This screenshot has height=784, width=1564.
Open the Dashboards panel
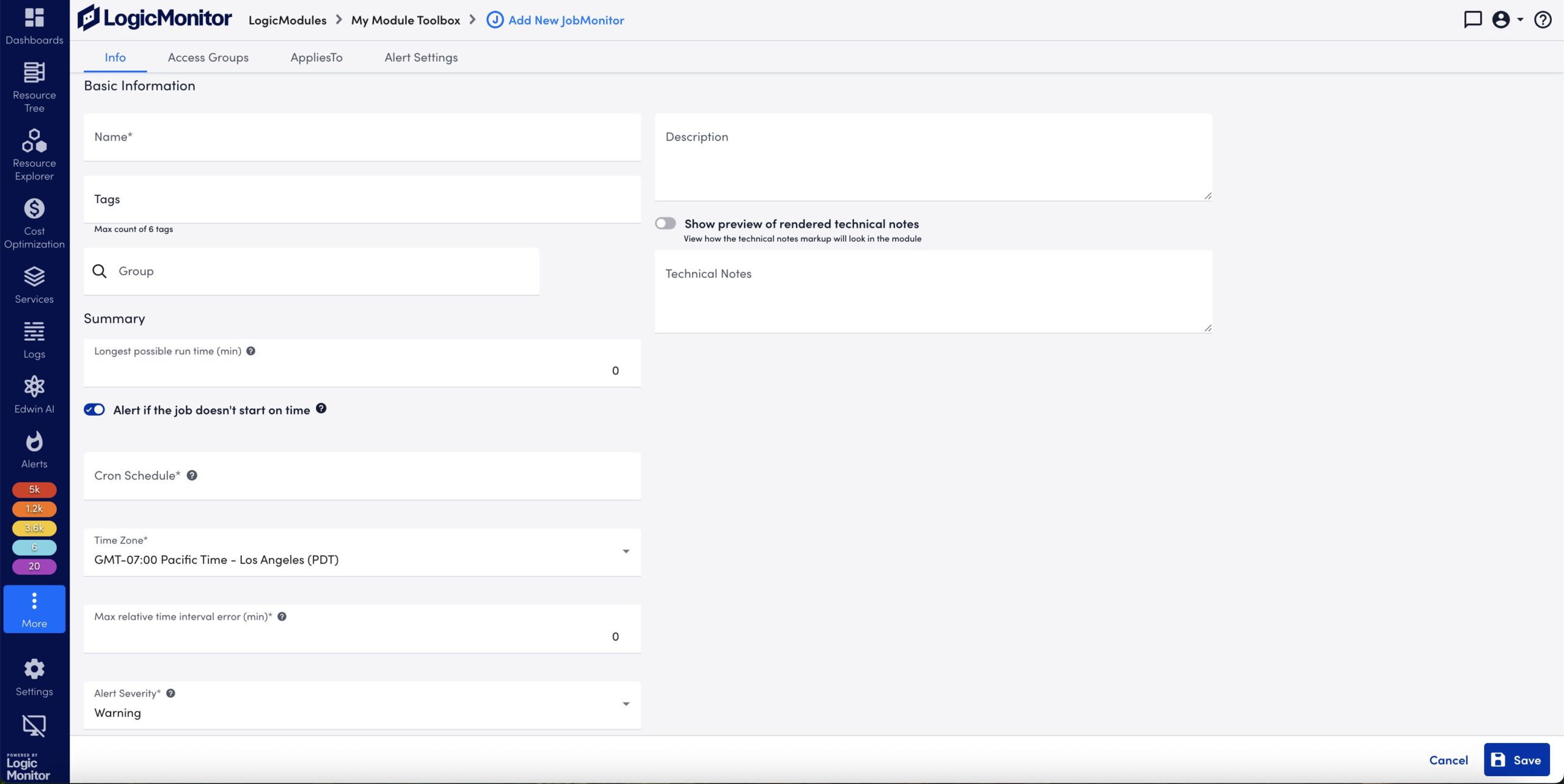pyautogui.click(x=34, y=24)
